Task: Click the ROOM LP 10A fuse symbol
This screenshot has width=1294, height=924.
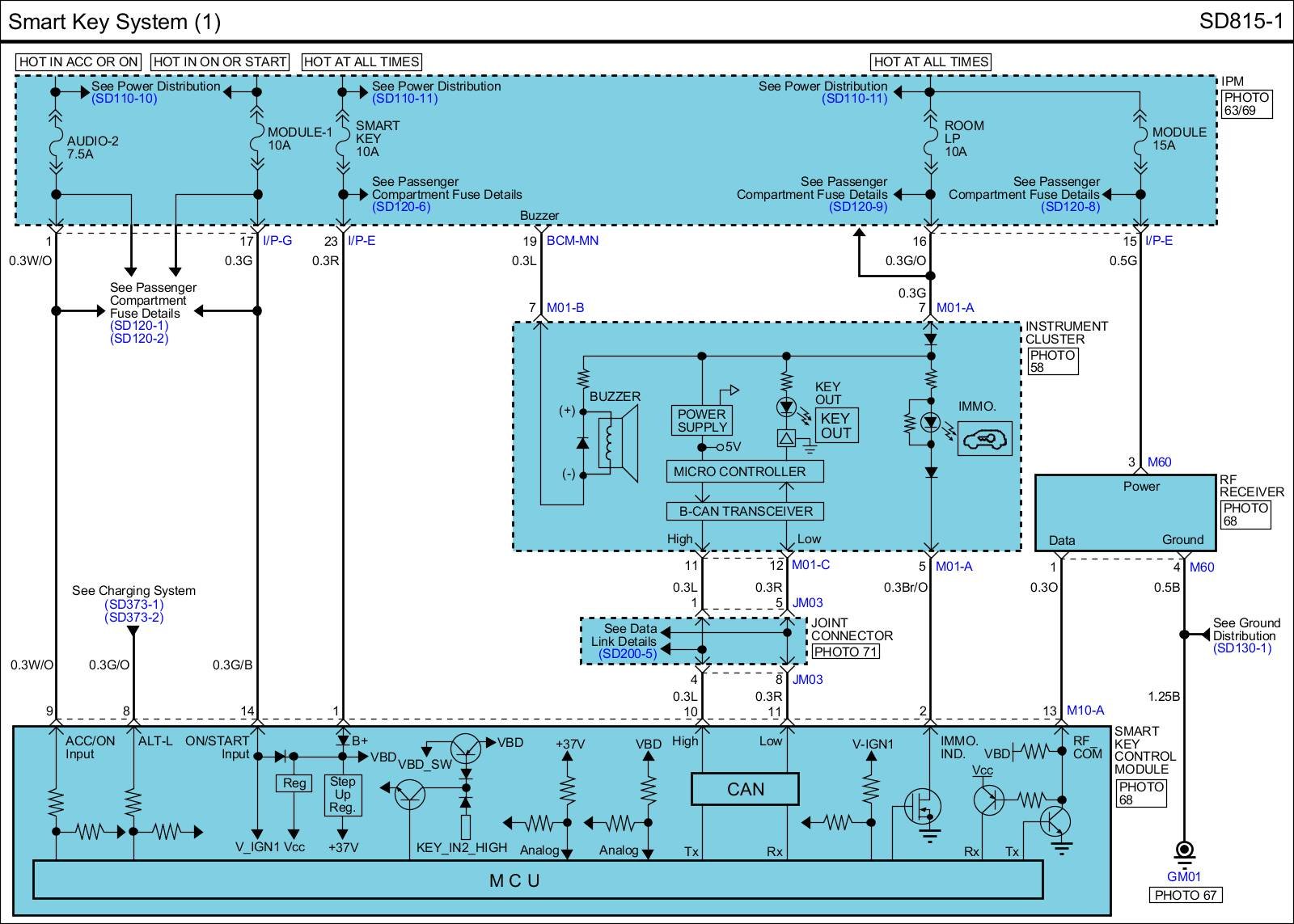Action: (930, 139)
